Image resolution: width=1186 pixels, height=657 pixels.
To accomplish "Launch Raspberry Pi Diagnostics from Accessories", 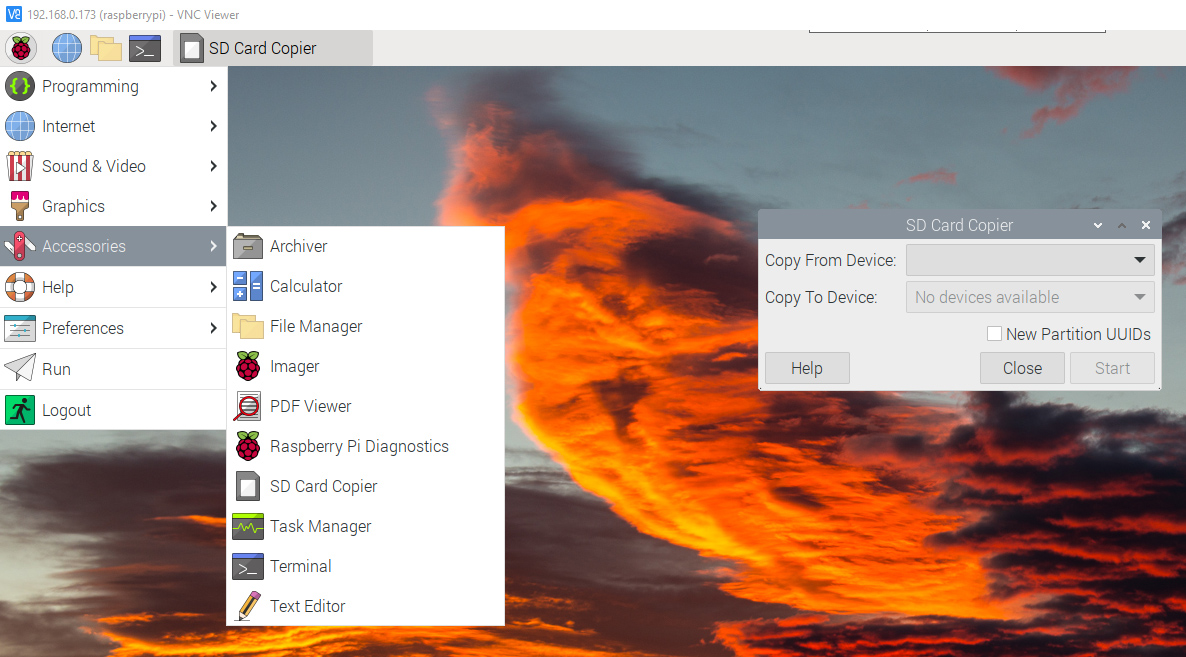I will click(x=365, y=447).
